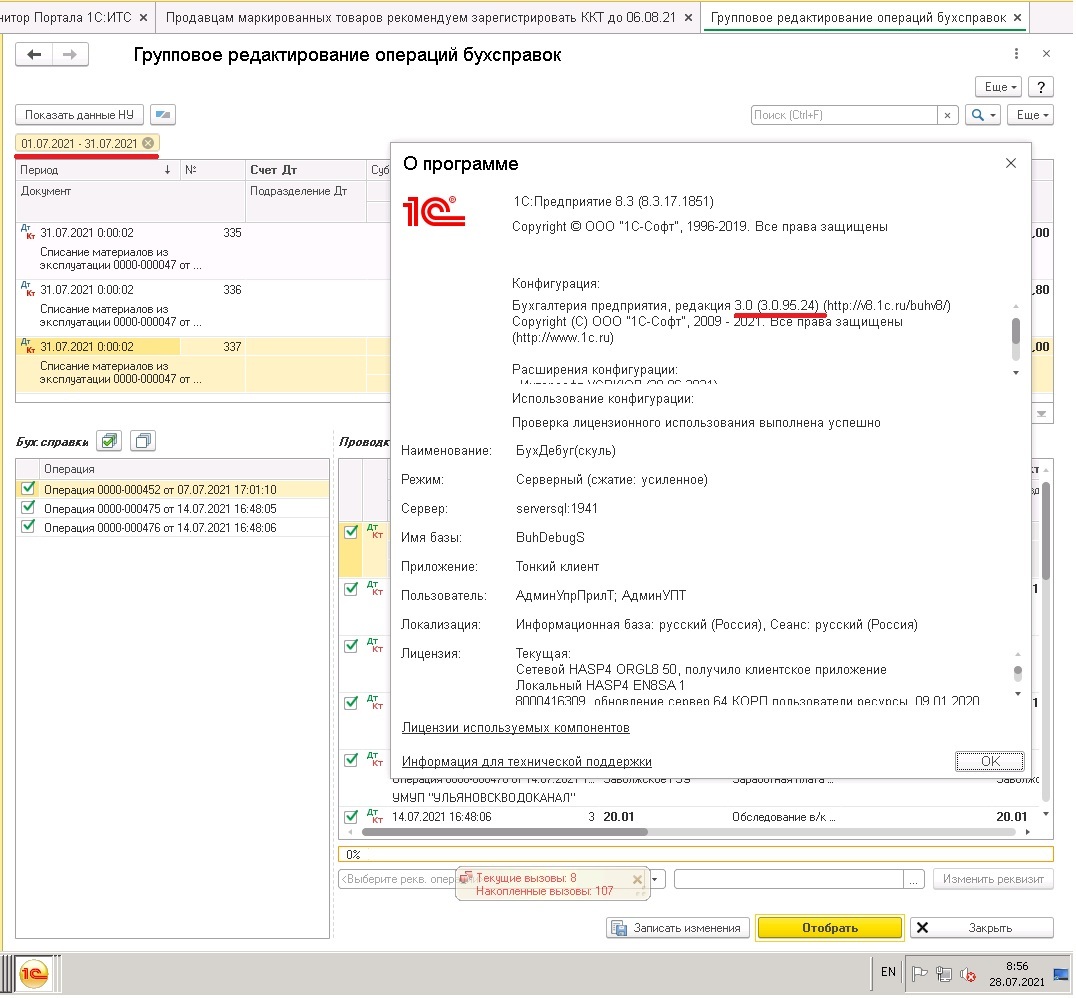The image size is (1076, 998).
Task: Click the 0% progress bar
Action: pos(695,855)
